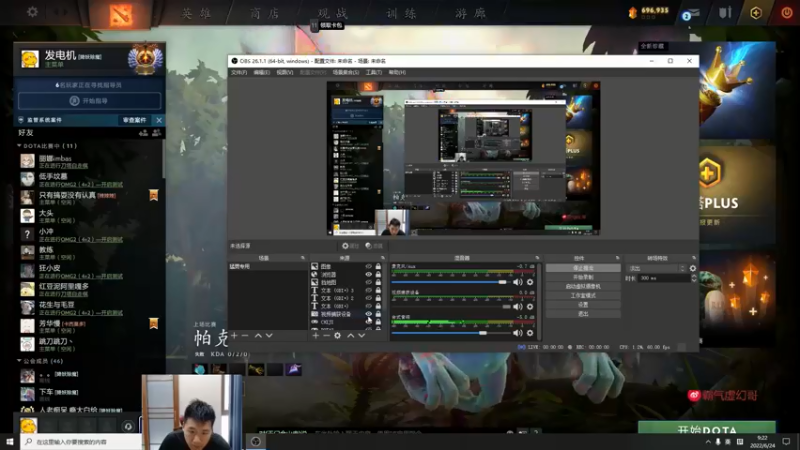Move source up with arrow icon
The image size is (800, 450).
(x=351, y=335)
